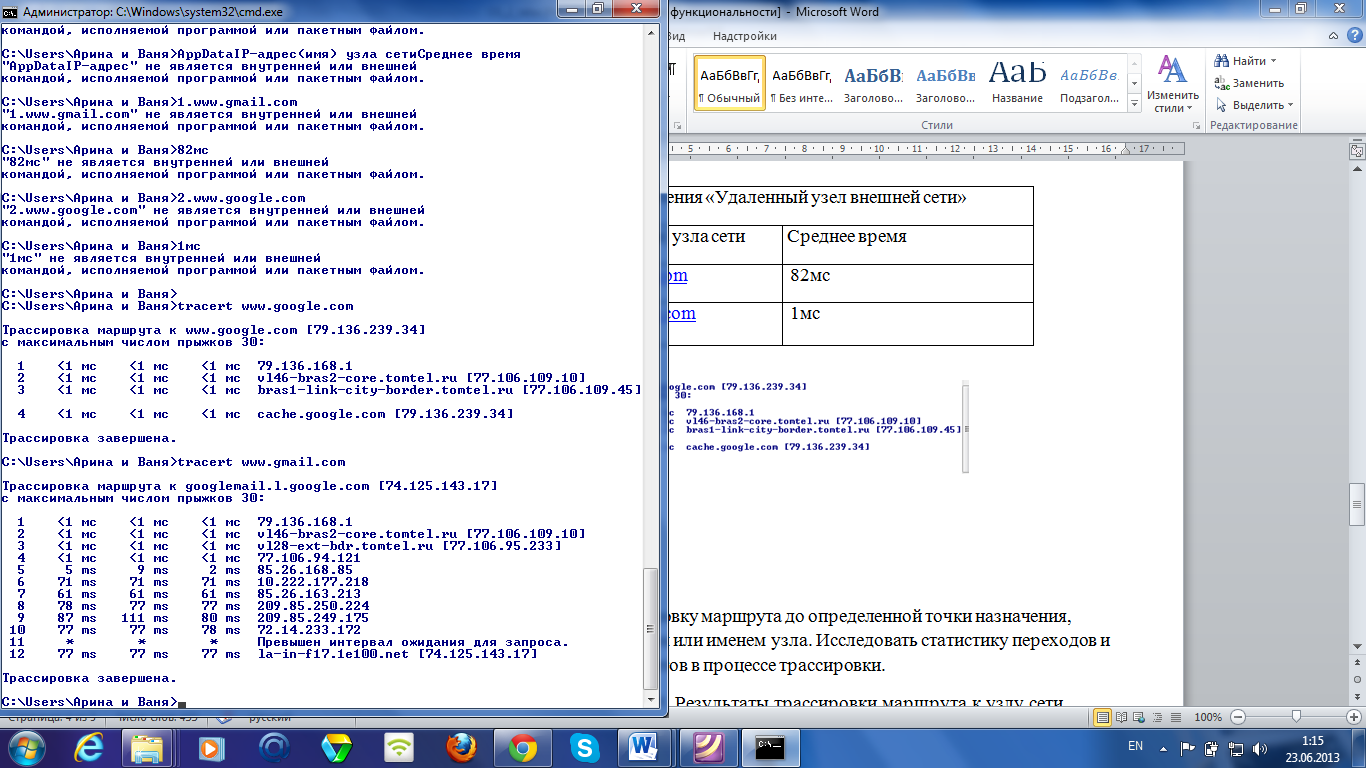The image size is (1366, 768).
Task: Switch to Print Layout view
Action: pyautogui.click(x=1103, y=717)
